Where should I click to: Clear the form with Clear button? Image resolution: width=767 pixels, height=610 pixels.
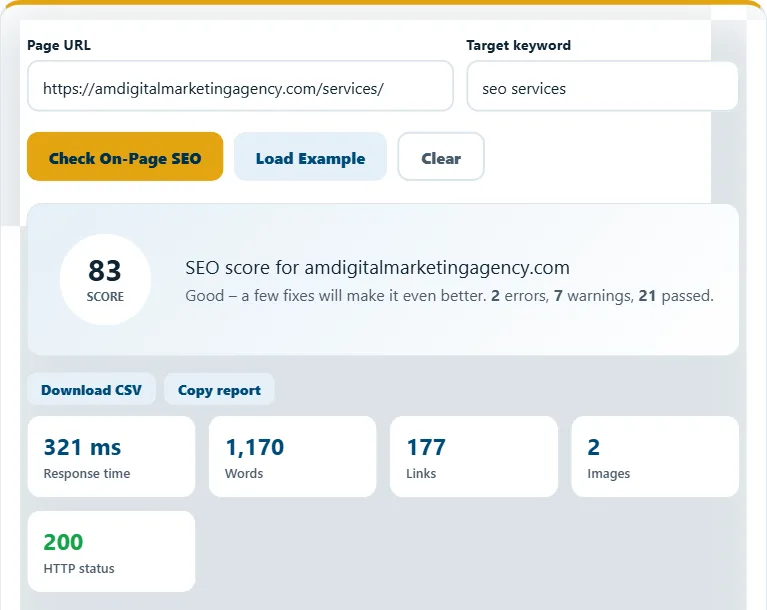[x=441, y=157]
